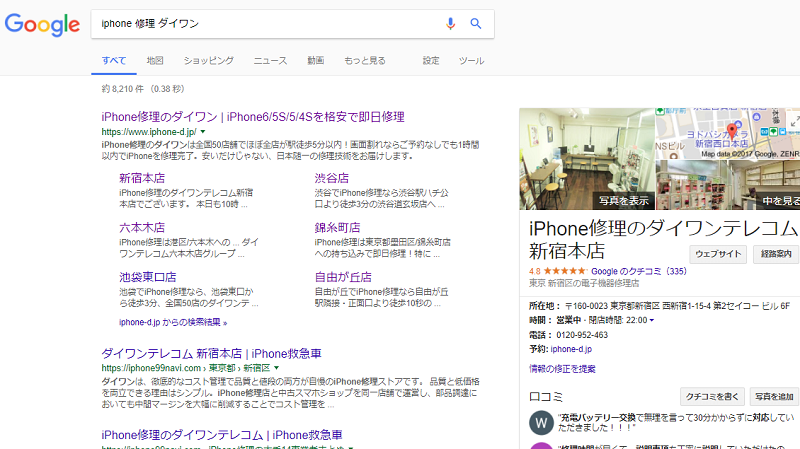Open the ツール options
This screenshot has height=449, width=800.
click(471, 61)
